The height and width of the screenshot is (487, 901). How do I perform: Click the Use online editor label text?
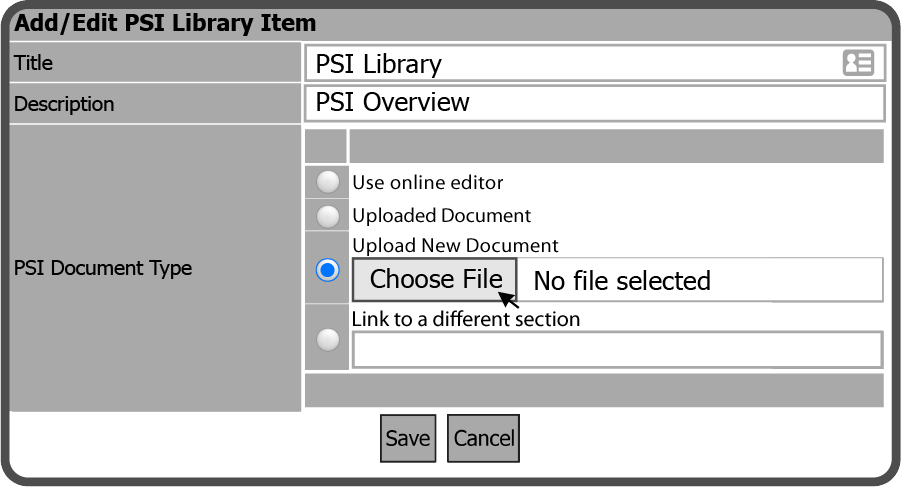pos(428,182)
